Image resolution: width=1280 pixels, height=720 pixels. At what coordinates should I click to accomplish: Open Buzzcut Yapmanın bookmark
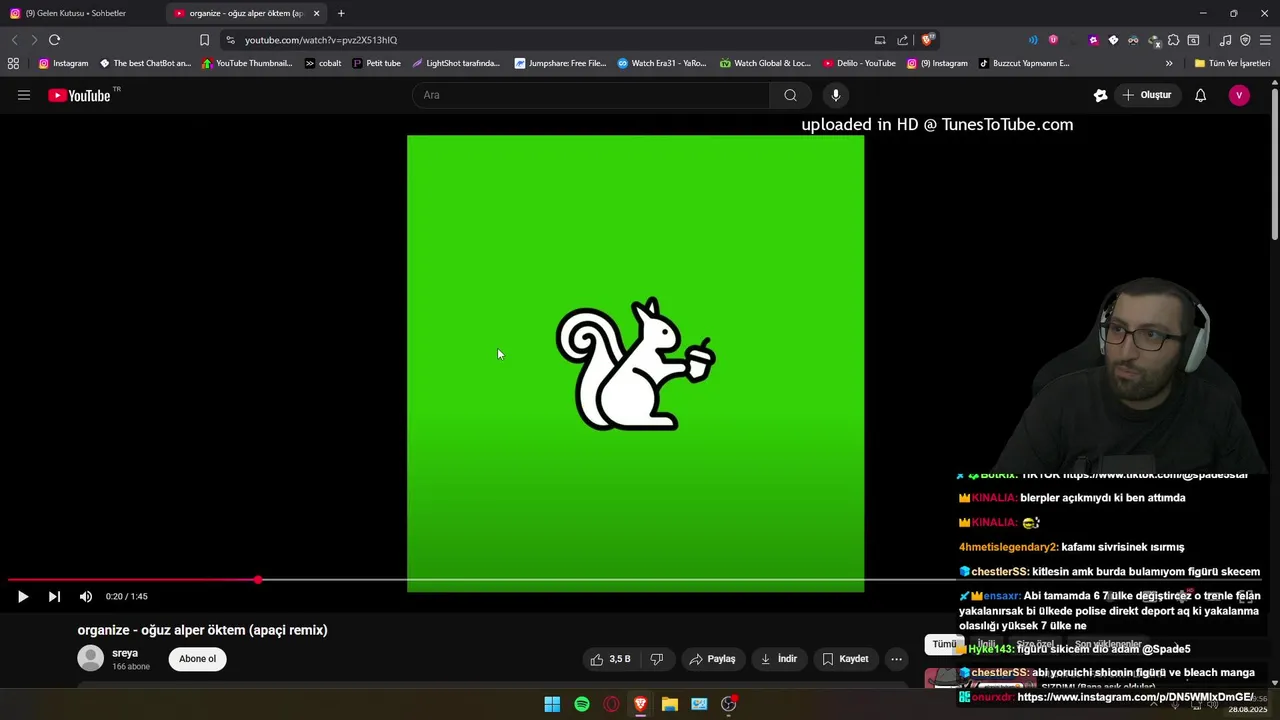tap(1024, 63)
